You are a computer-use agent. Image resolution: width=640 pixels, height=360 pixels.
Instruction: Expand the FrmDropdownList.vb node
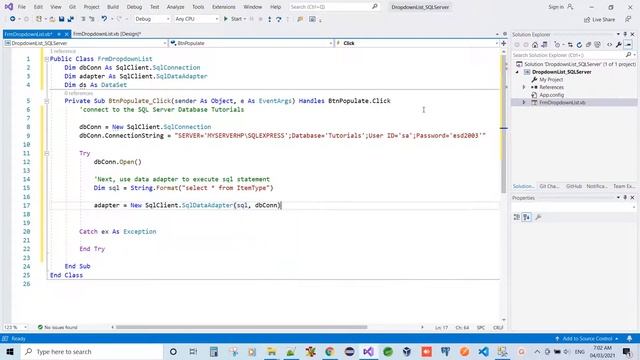[524, 102]
